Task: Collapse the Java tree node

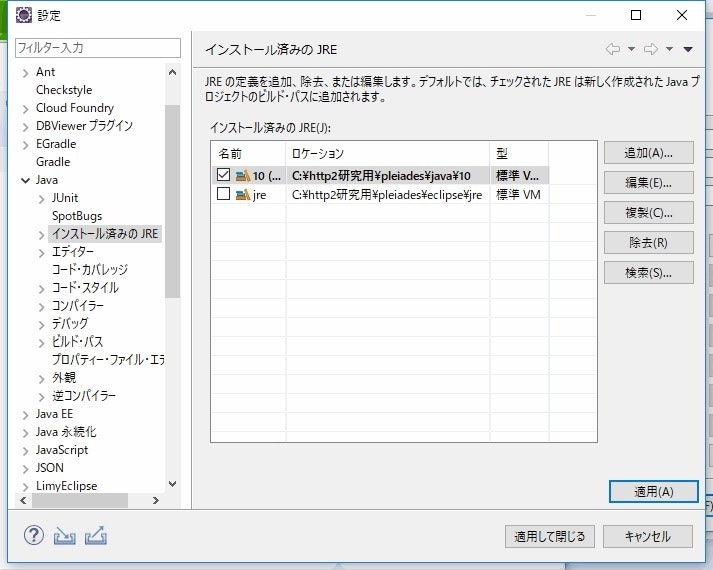Action: 25,180
